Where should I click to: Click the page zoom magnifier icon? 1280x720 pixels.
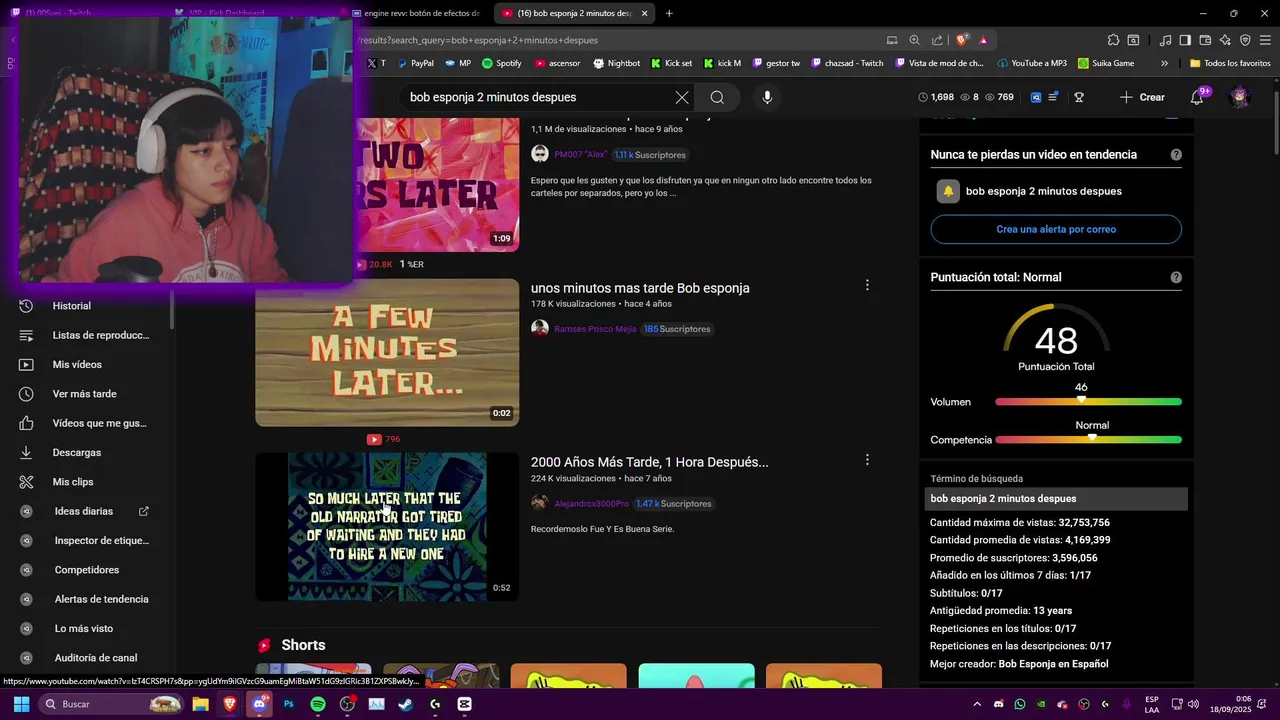914,40
